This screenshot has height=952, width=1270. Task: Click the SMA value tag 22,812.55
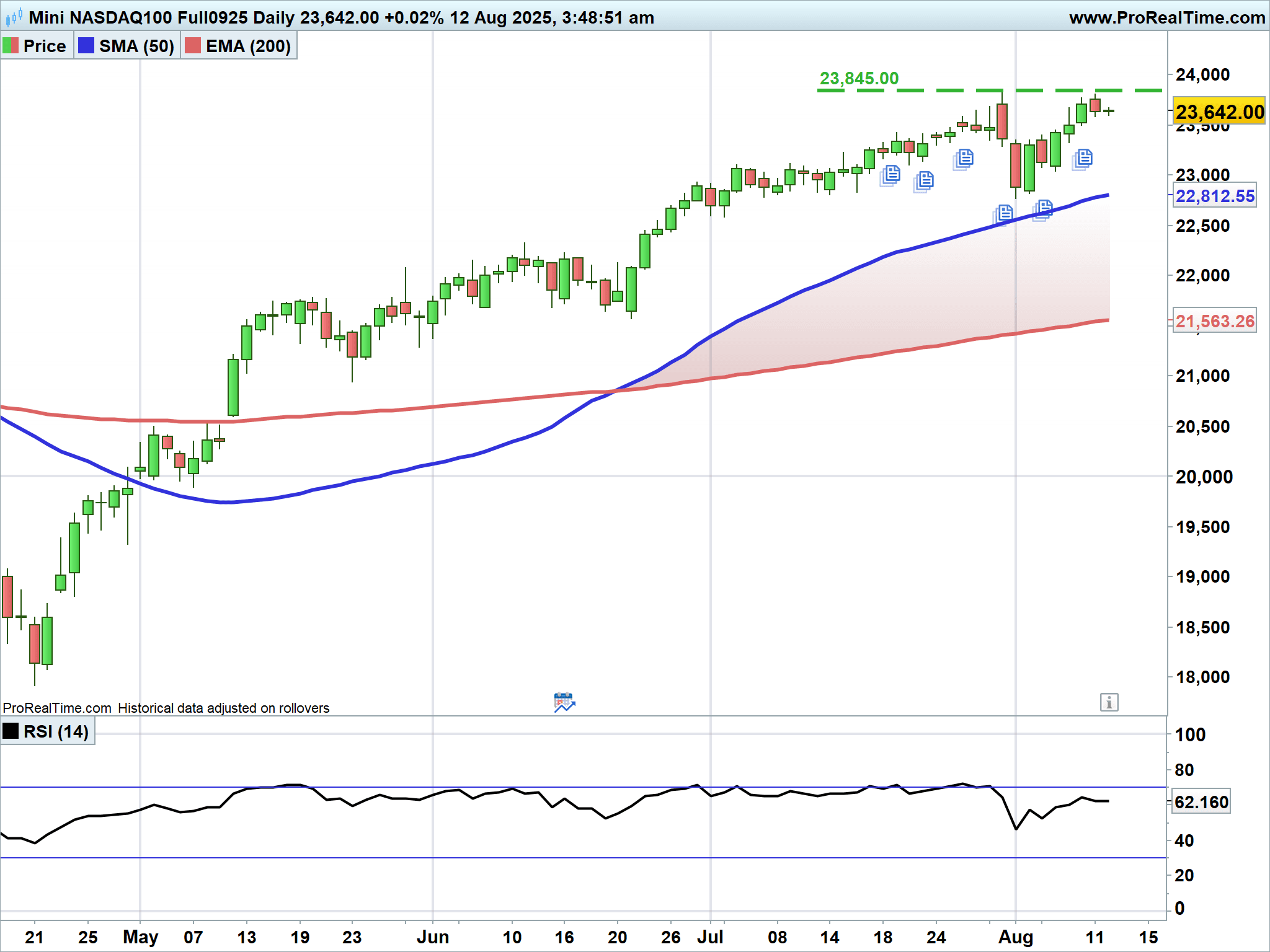[x=1215, y=196]
